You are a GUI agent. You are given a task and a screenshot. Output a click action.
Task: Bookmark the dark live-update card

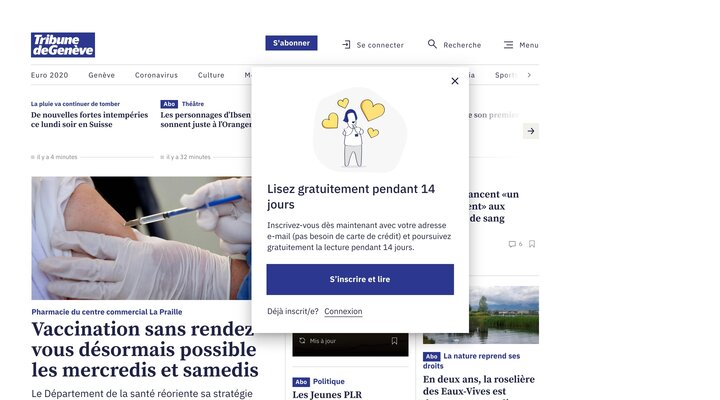point(394,341)
